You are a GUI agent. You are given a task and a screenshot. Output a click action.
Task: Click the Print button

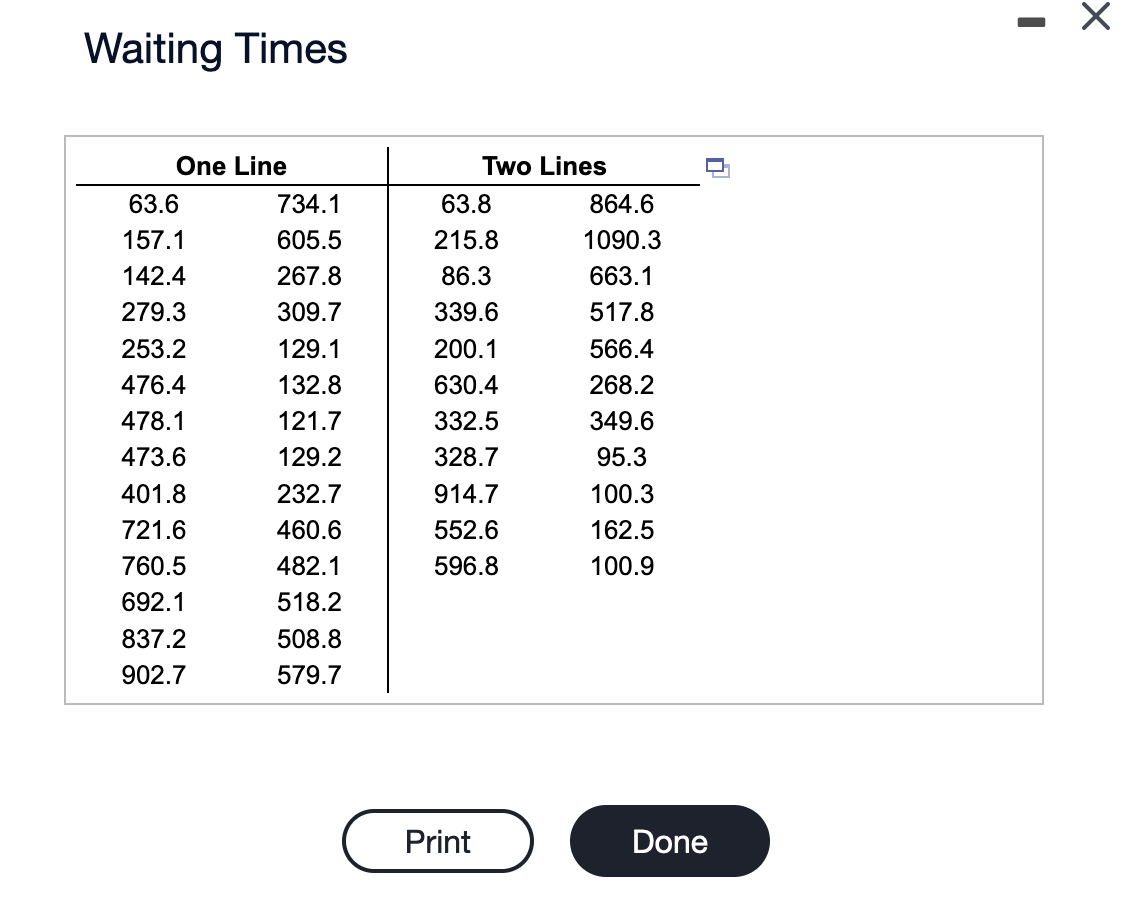(438, 841)
